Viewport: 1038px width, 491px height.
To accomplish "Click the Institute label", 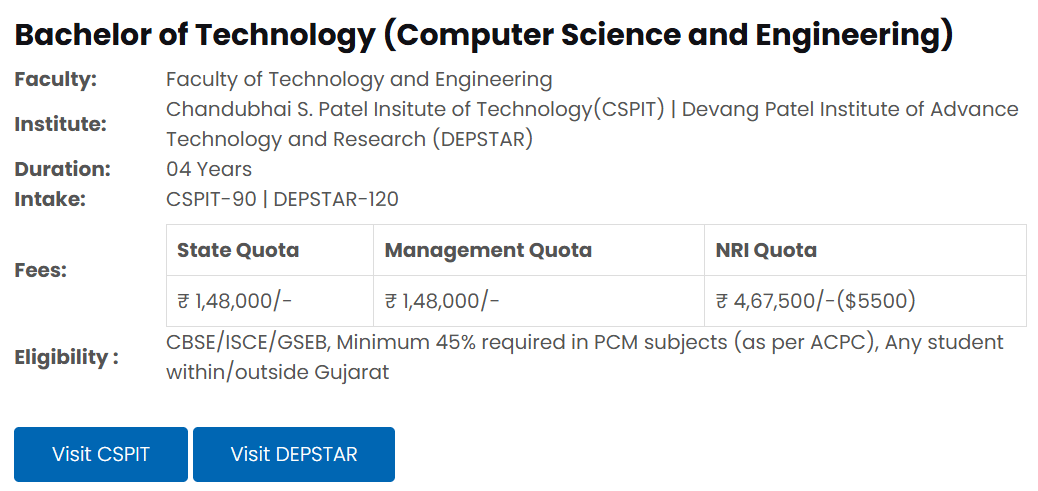I will [60, 124].
